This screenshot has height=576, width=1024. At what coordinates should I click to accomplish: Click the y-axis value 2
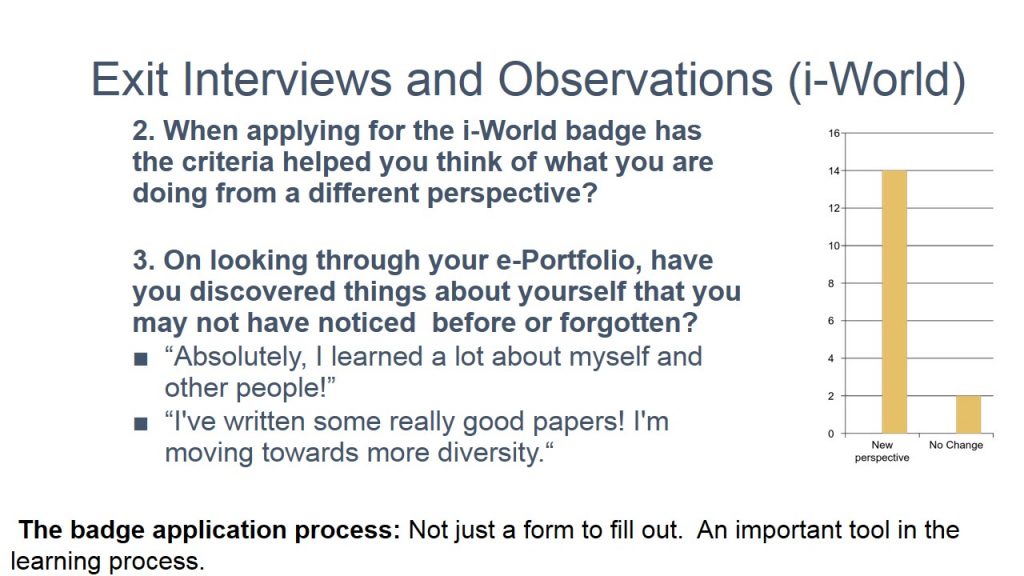pos(831,396)
